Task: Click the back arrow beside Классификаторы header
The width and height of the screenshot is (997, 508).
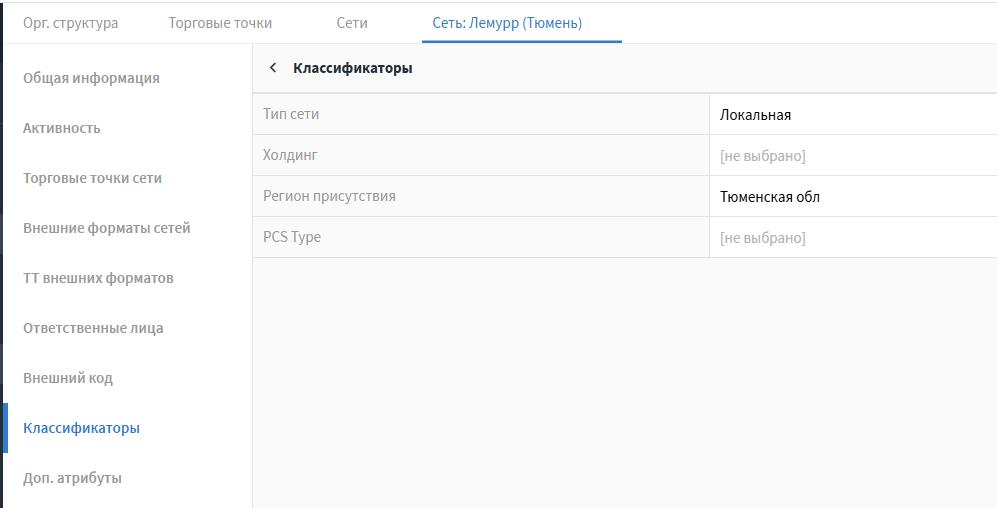Action: [273, 68]
